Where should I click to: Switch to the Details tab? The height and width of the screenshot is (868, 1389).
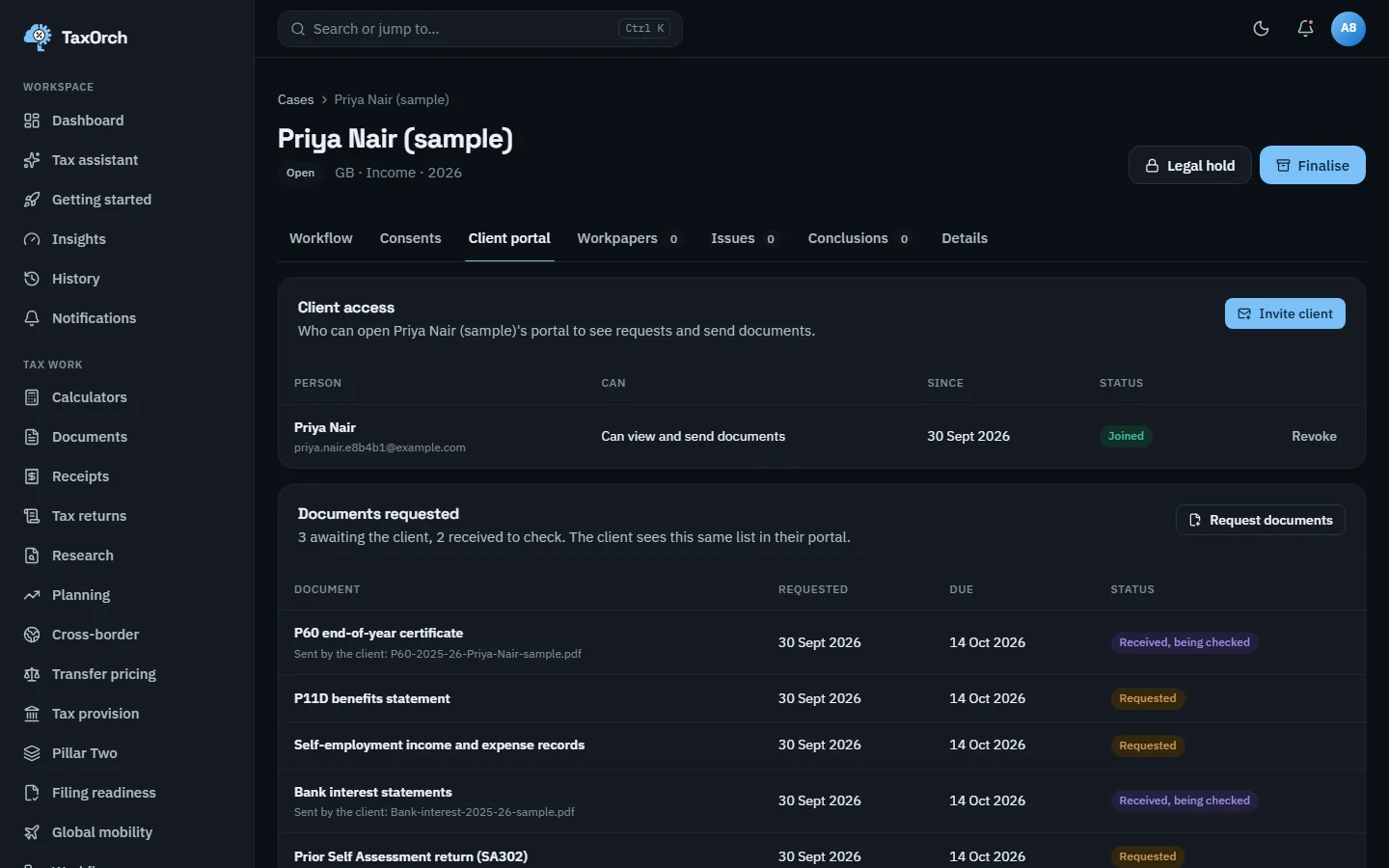[x=965, y=238]
